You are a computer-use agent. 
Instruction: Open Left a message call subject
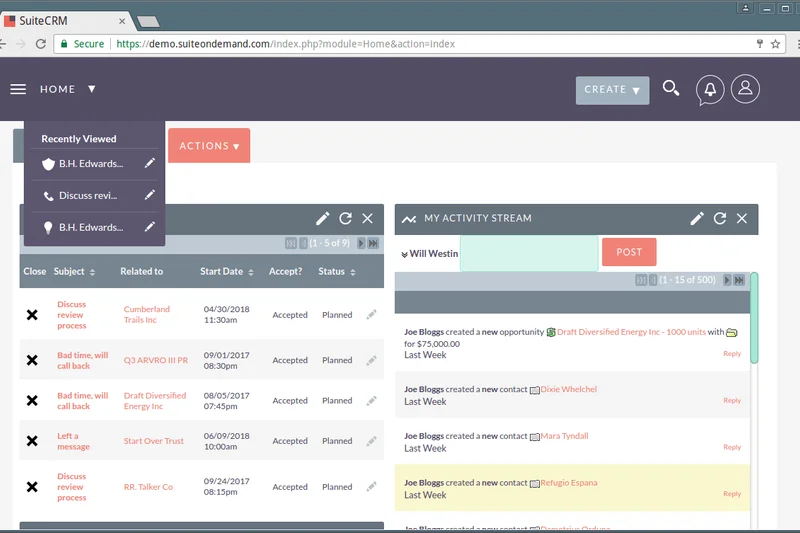click(73, 441)
